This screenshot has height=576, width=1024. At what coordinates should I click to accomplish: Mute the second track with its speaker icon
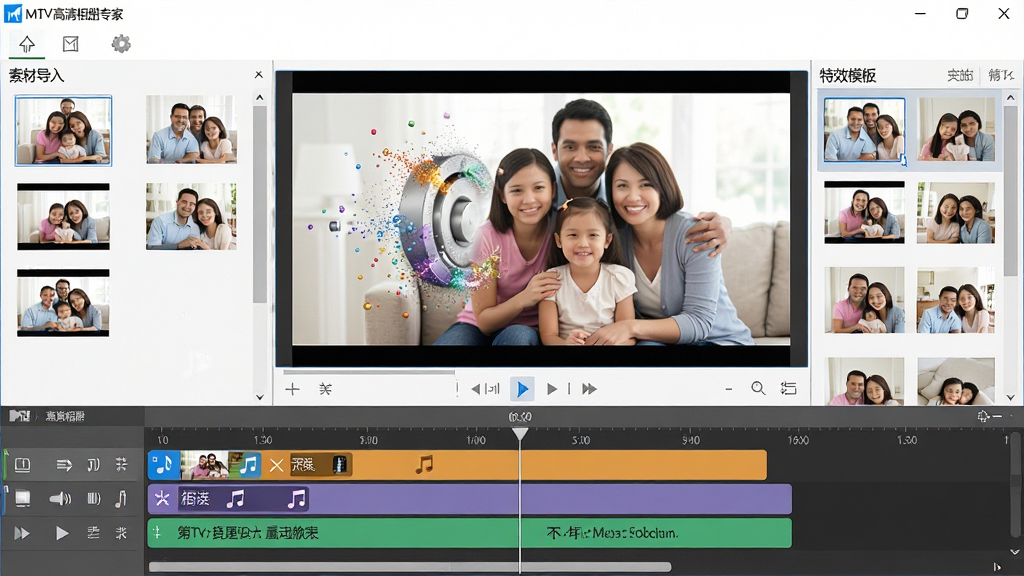pyautogui.click(x=60, y=499)
